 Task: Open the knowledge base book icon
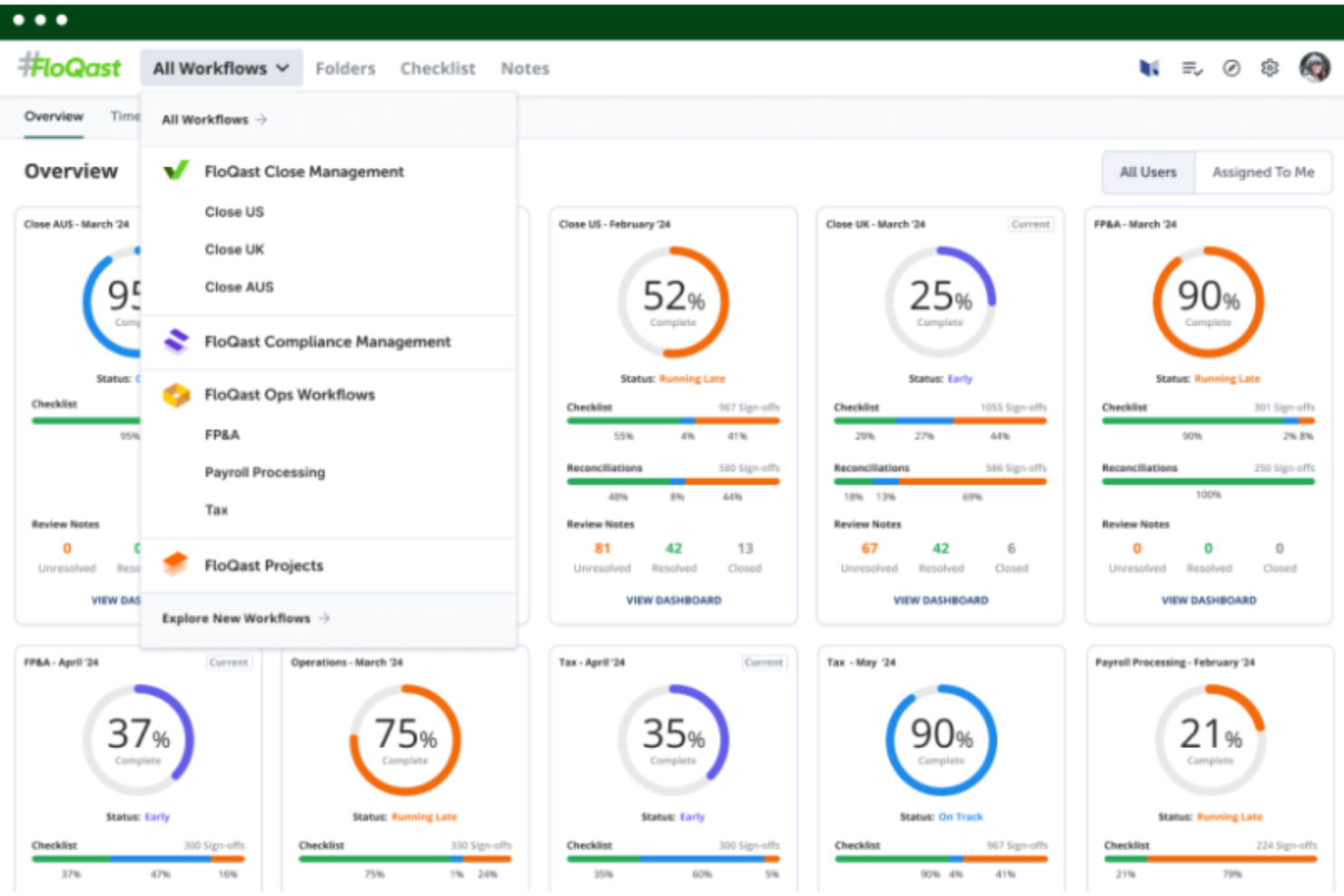pos(1149,68)
